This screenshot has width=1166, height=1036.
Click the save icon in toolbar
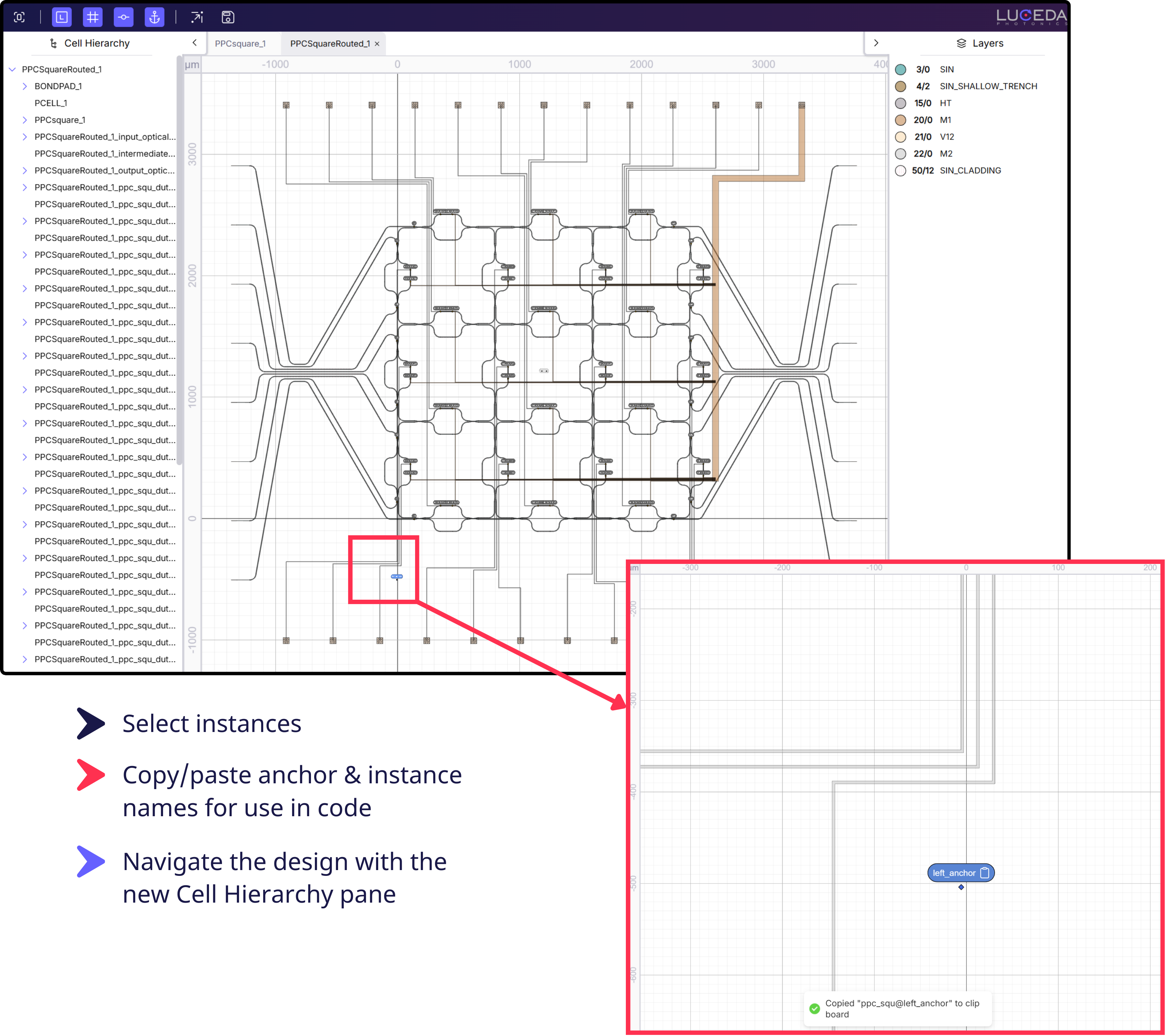click(228, 17)
